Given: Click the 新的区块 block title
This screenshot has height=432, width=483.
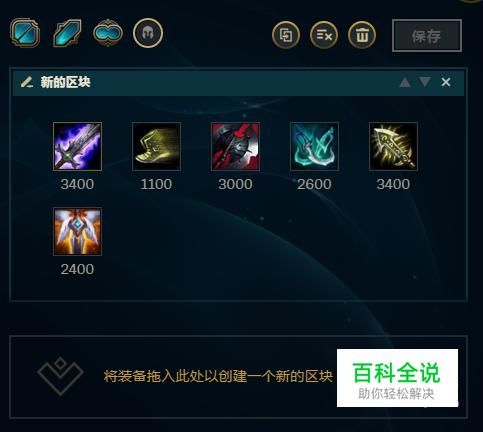Looking at the screenshot, I should coord(65,82).
